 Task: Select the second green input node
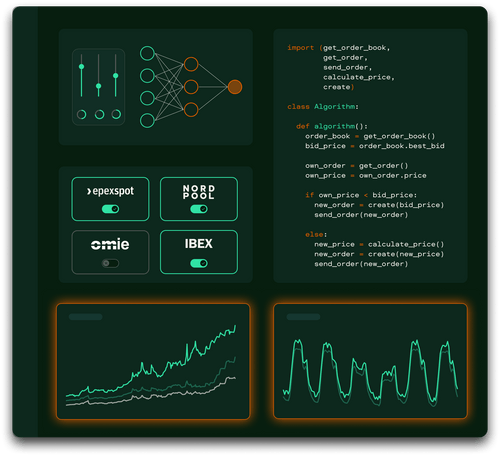pos(147,76)
